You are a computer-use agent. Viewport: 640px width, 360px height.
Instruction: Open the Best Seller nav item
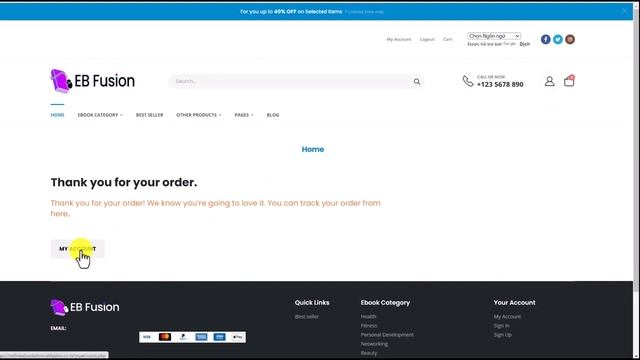[x=149, y=115]
